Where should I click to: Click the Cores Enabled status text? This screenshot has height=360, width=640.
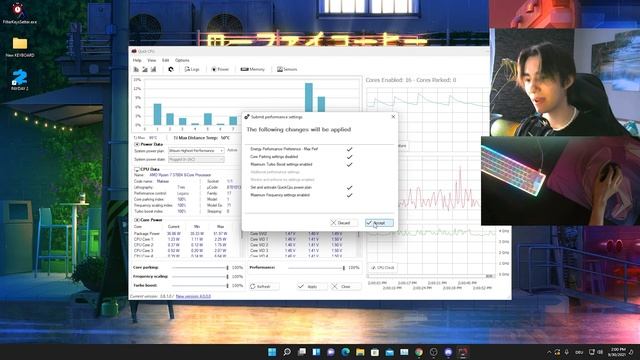tap(411, 80)
